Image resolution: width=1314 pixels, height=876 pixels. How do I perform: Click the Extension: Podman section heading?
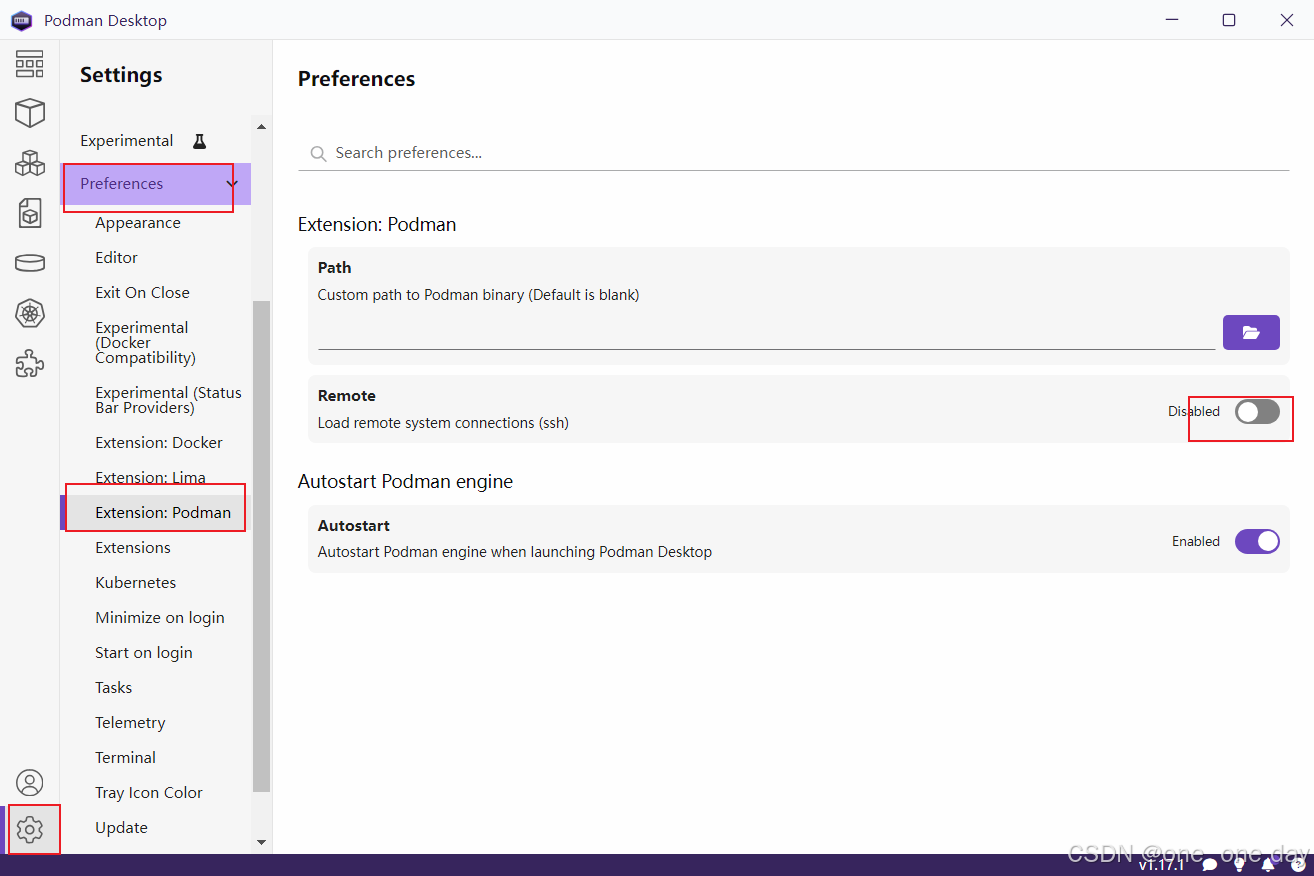pos(377,225)
